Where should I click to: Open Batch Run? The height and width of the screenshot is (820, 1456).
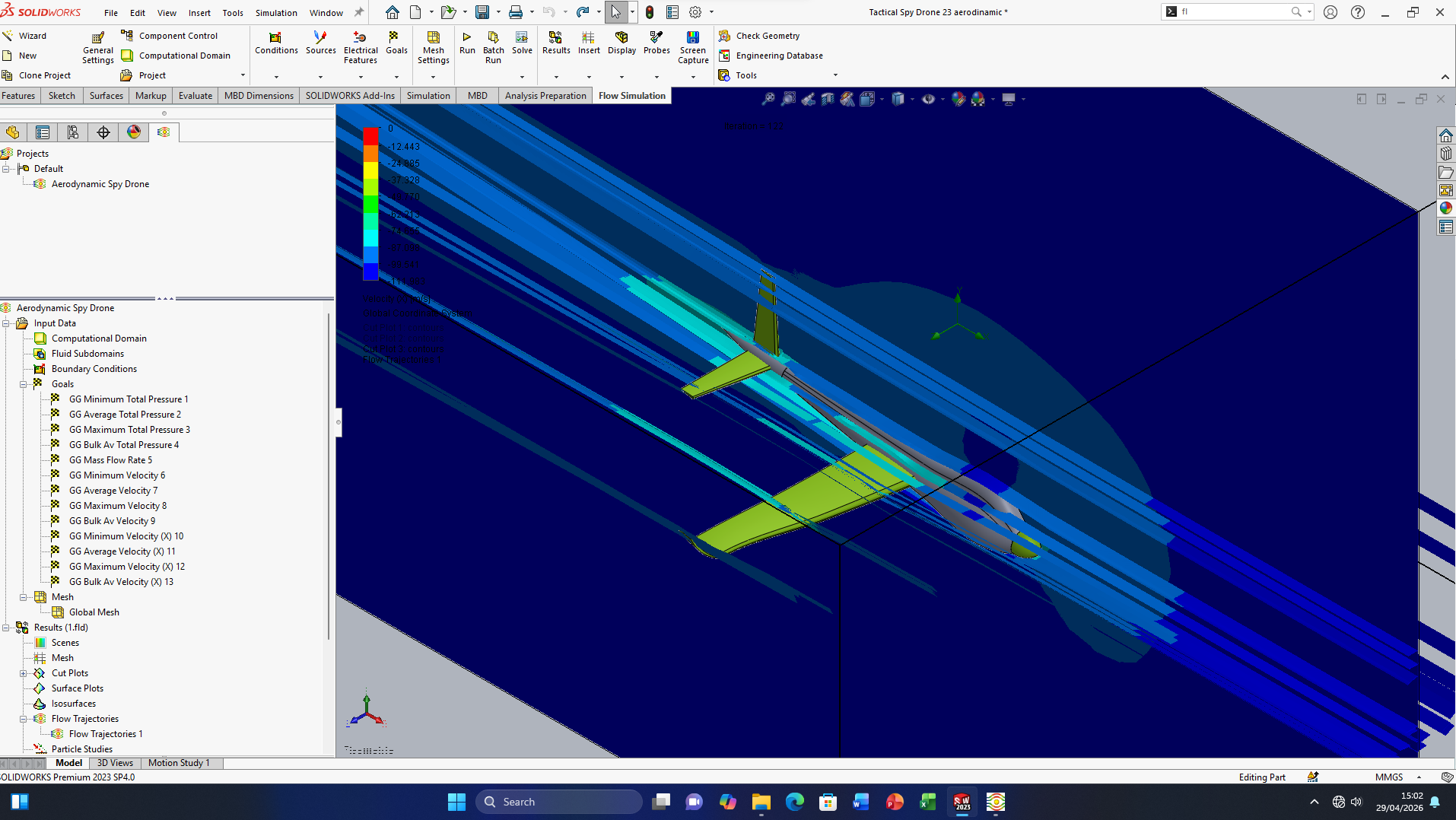(x=493, y=47)
